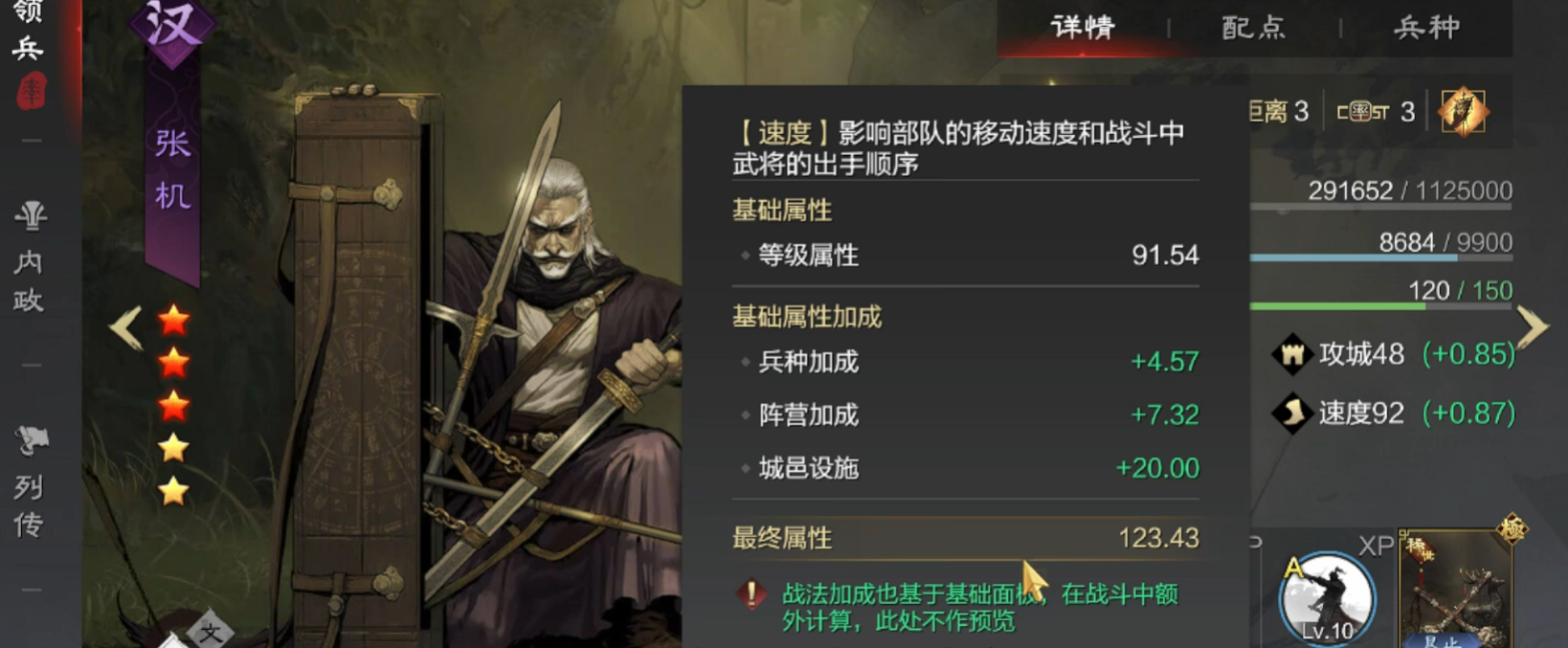Screen dimensions: 1568x648
Task: Go to previous general with left arrow
Action: pos(126,328)
